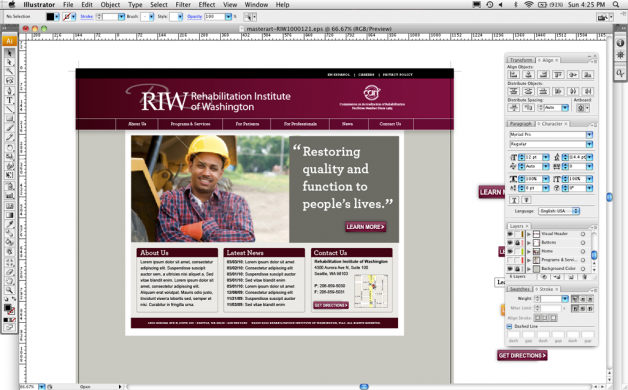
Task: Hide the Home layer
Action: pyautogui.click(x=510, y=251)
